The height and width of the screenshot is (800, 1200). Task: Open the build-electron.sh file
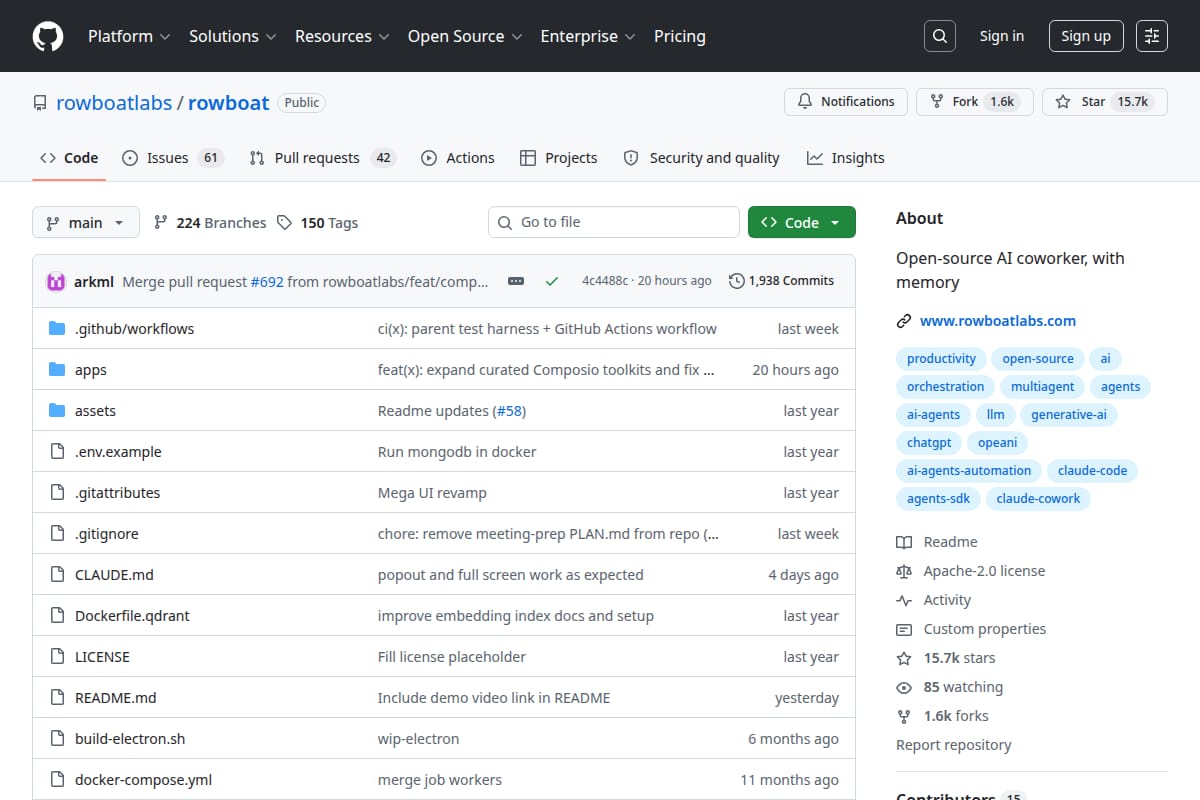coord(130,739)
